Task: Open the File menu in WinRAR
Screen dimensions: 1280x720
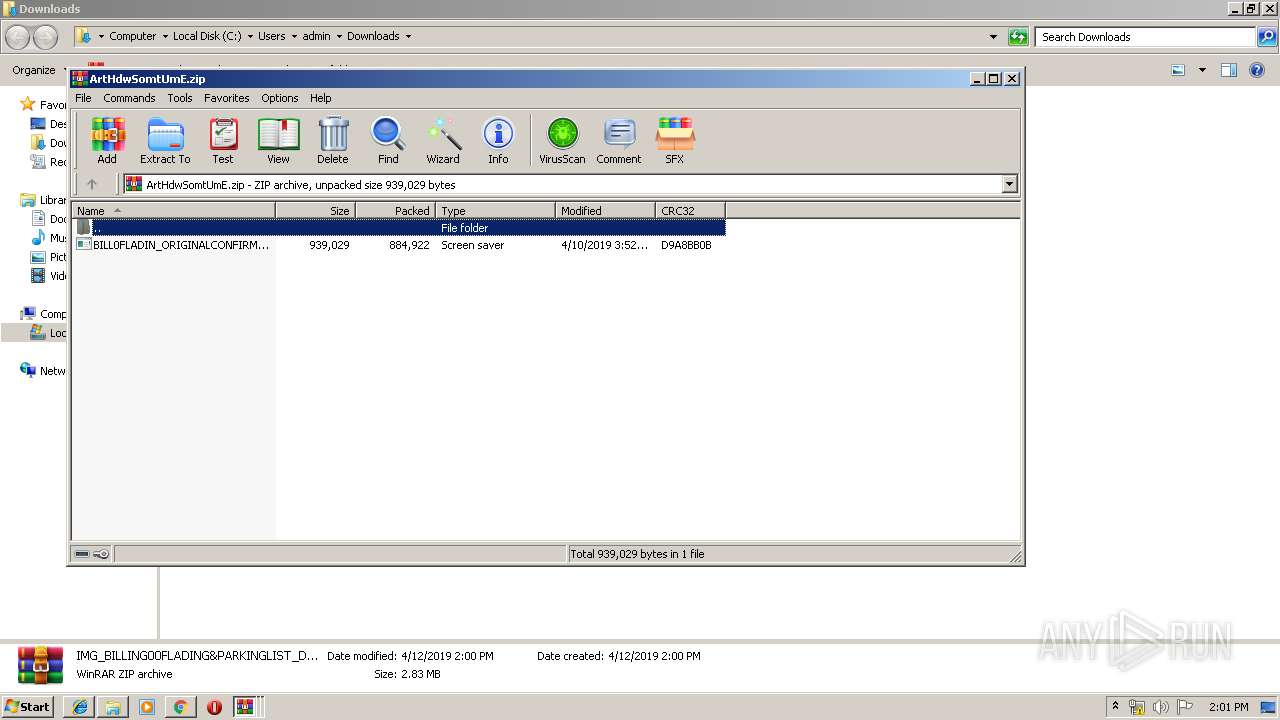Action: pyautogui.click(x=83, y=98)
